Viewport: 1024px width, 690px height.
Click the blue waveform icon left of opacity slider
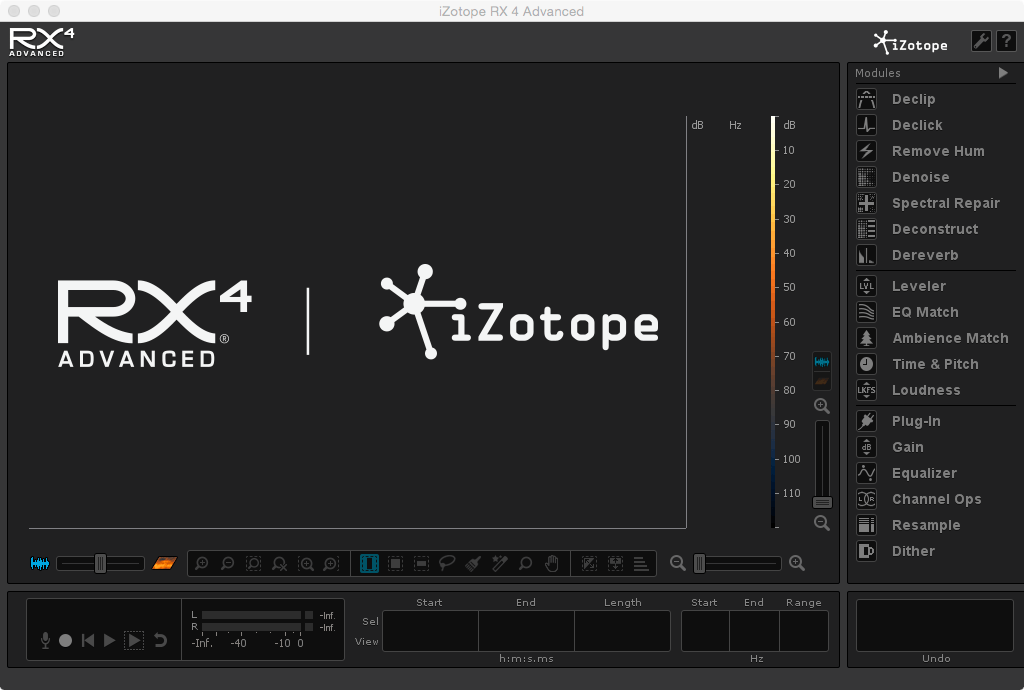point(40,563)
